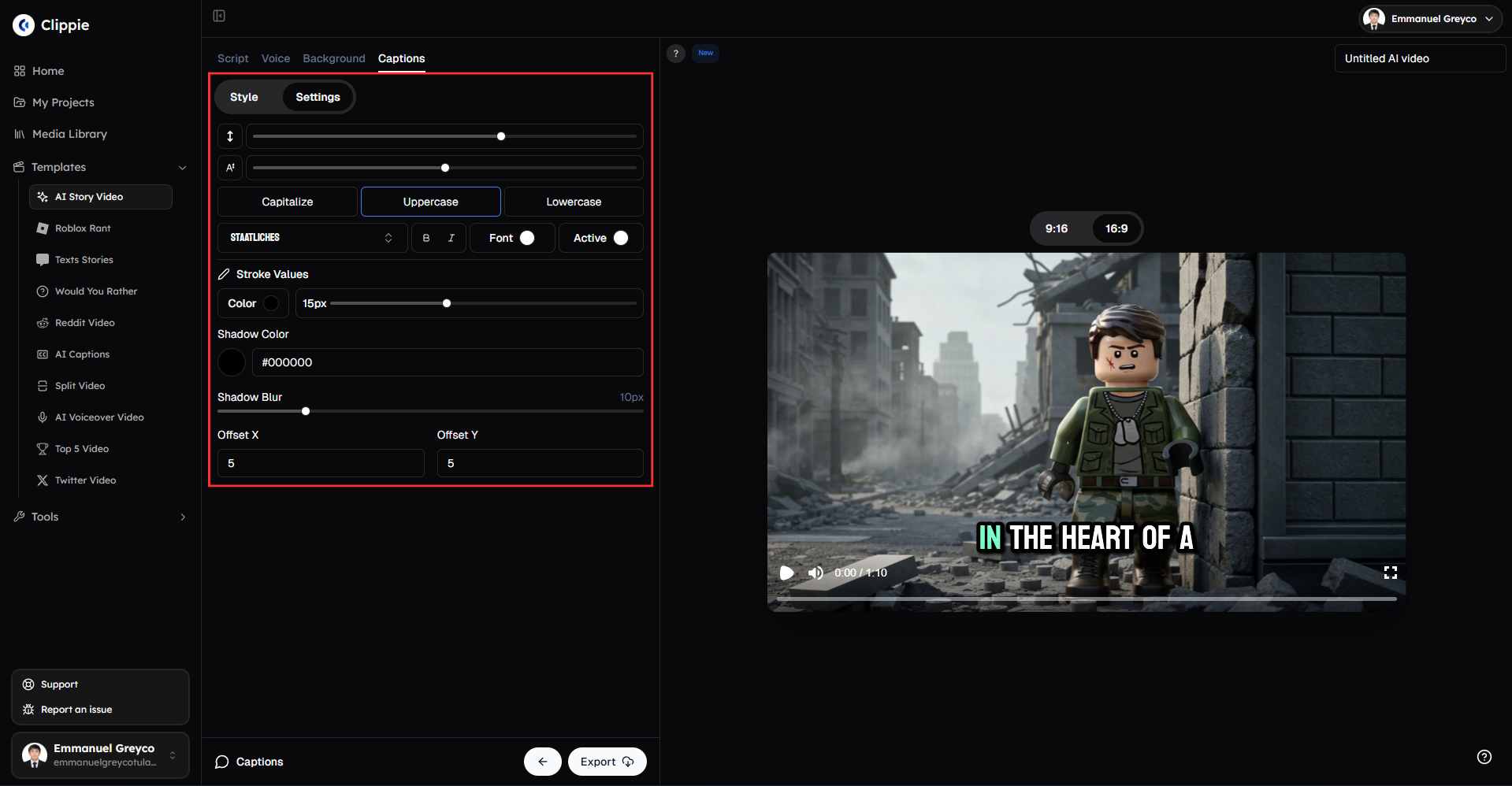The image size is (1512, 786).
Task: Select the Captions tab
Action: click(x=402, y=58)
